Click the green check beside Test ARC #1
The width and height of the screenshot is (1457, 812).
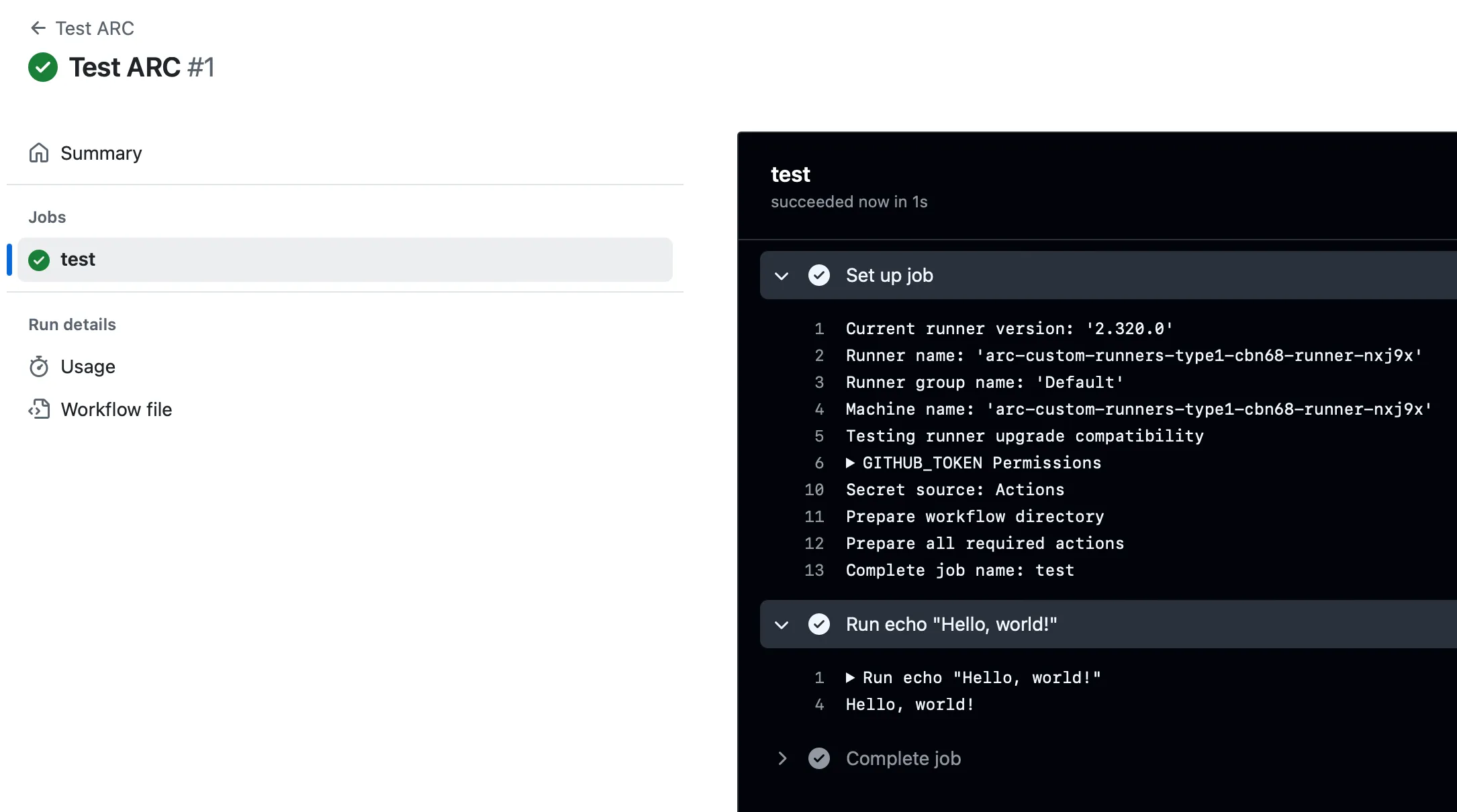pyautogui.click(x=42, y=67)
